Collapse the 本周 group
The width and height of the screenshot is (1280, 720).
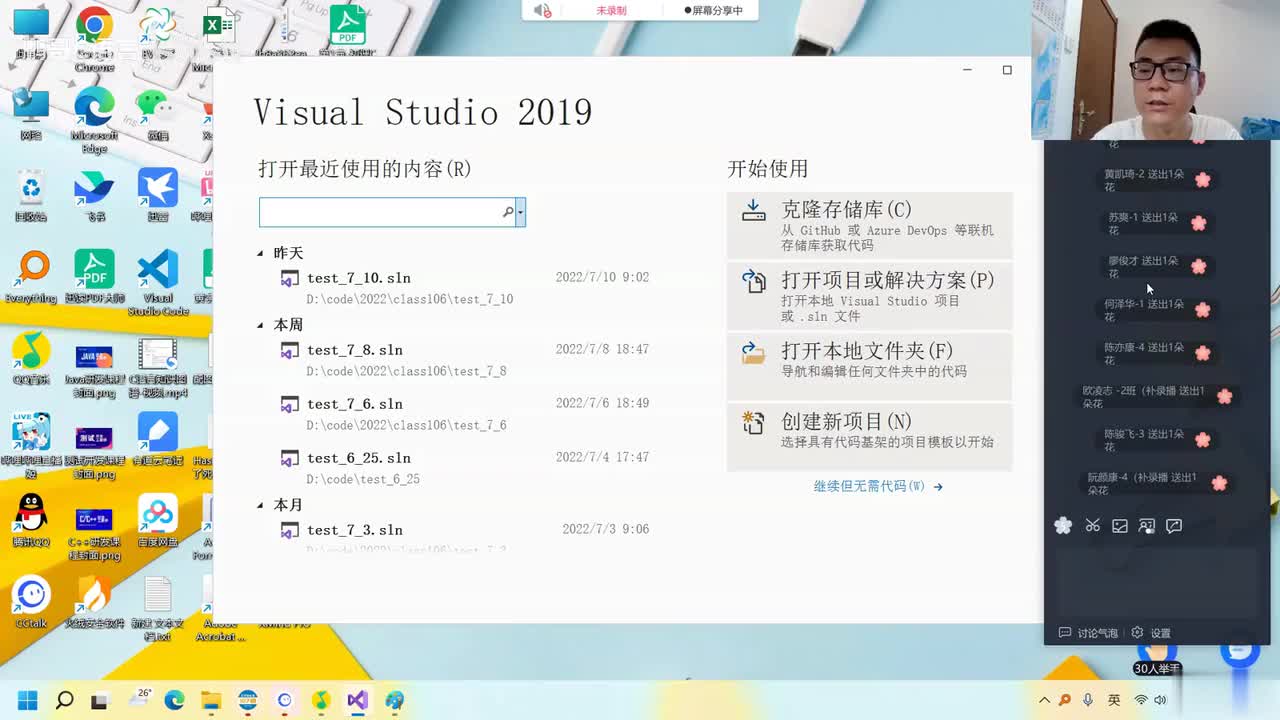(x=261, y=326)
